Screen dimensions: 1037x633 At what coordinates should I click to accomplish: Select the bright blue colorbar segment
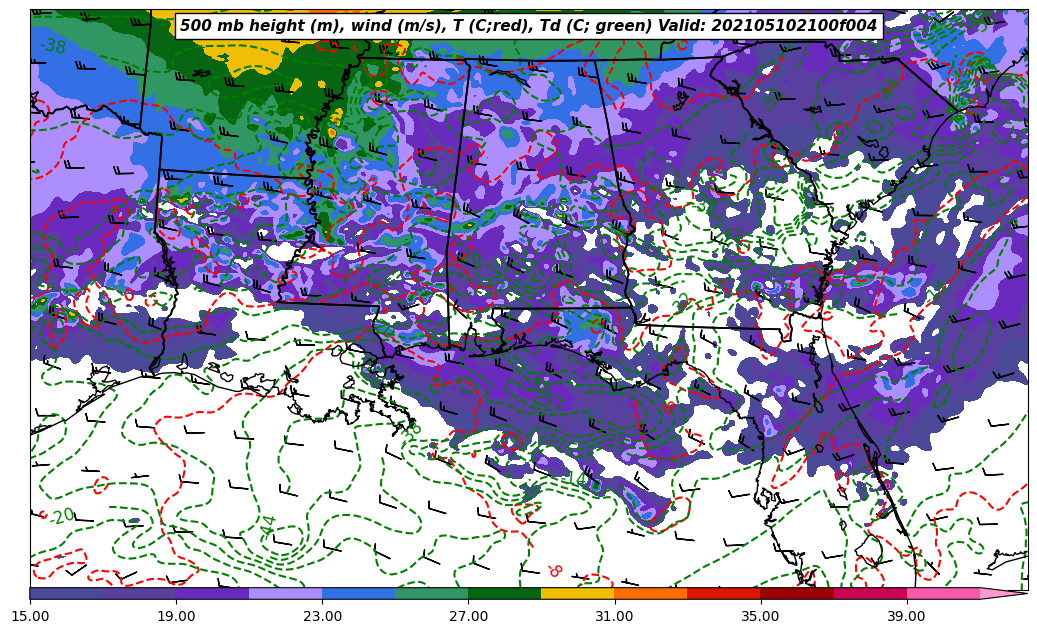358,593
